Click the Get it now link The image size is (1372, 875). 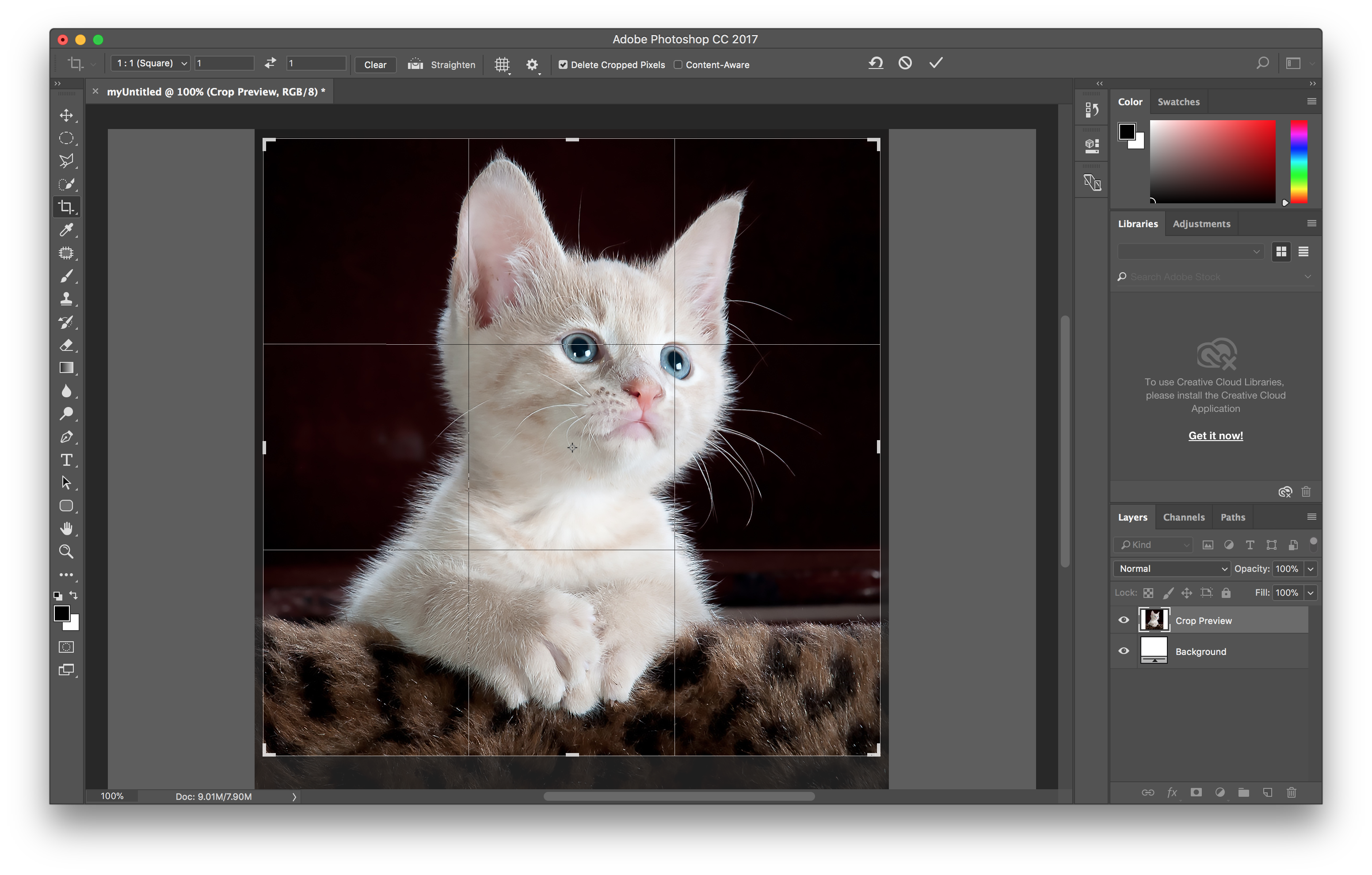pyautogui.click(x=1216, y=435)
